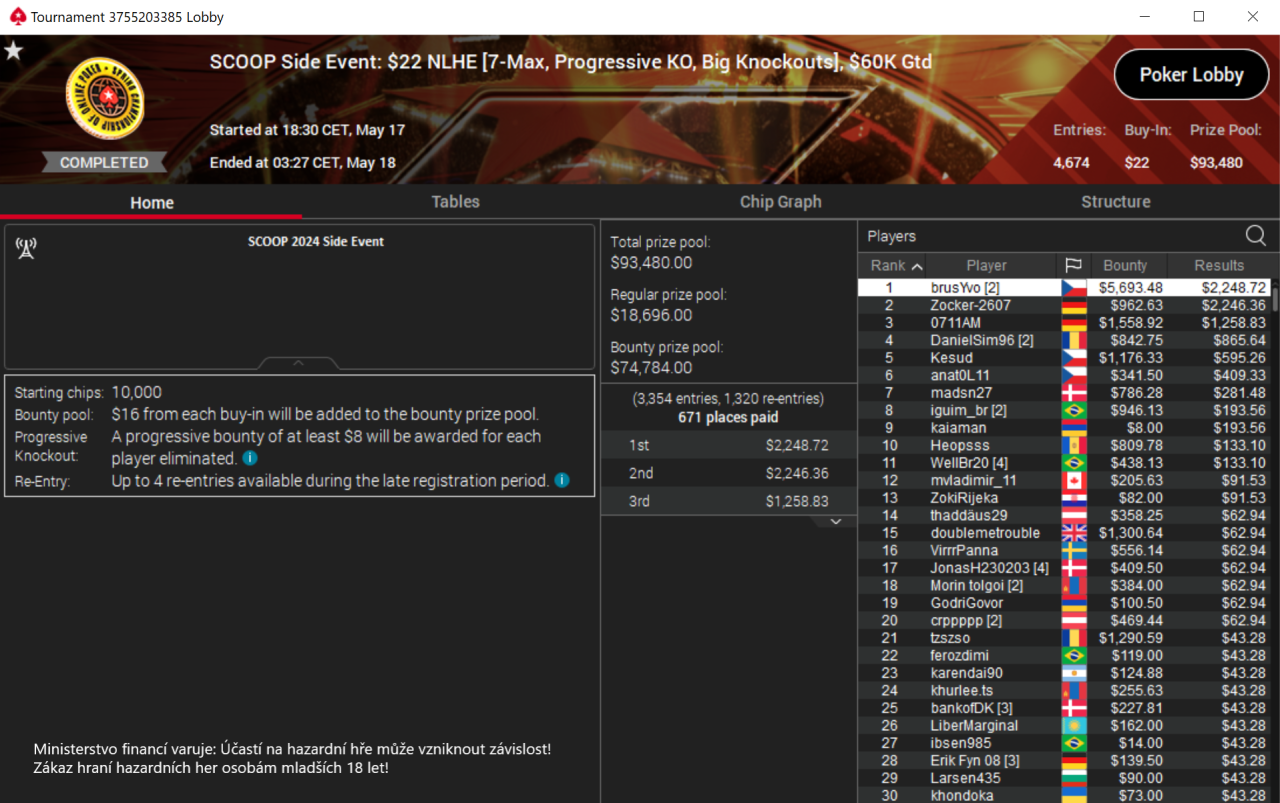Click the Re-Entry info icon

(562, 481)
